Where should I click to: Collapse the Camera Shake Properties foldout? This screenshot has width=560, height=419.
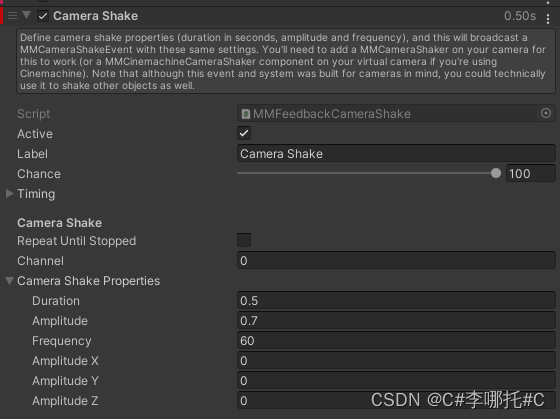point(10,281)
